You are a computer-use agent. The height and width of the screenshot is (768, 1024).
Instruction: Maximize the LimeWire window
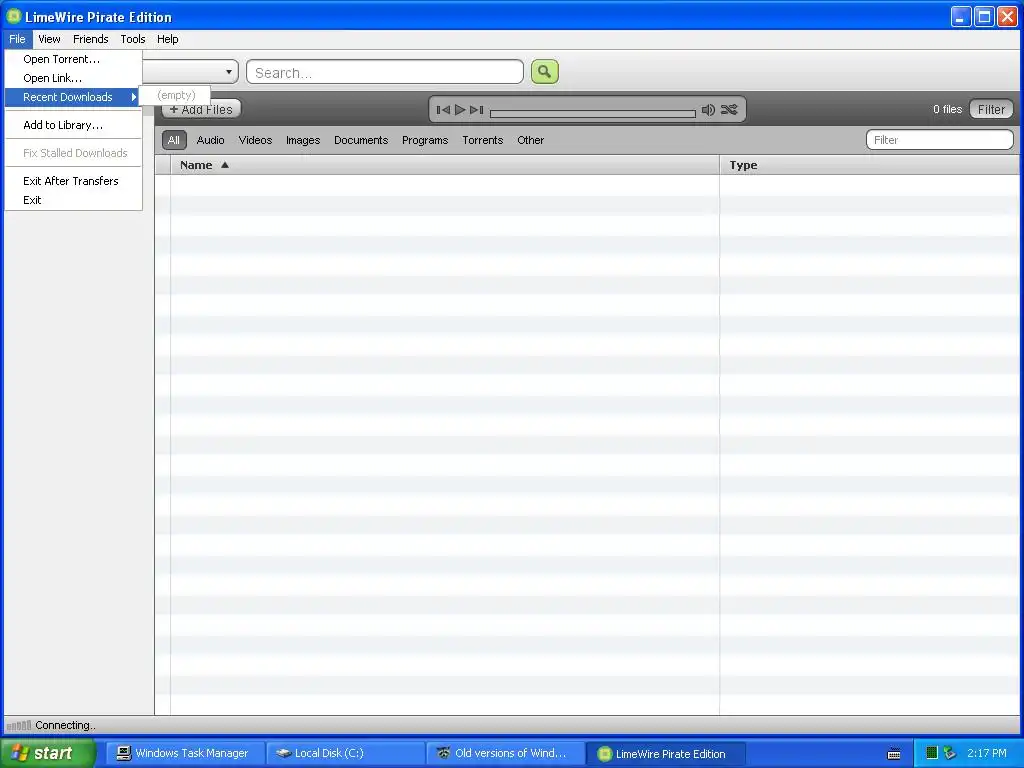(x=984, y=17)
